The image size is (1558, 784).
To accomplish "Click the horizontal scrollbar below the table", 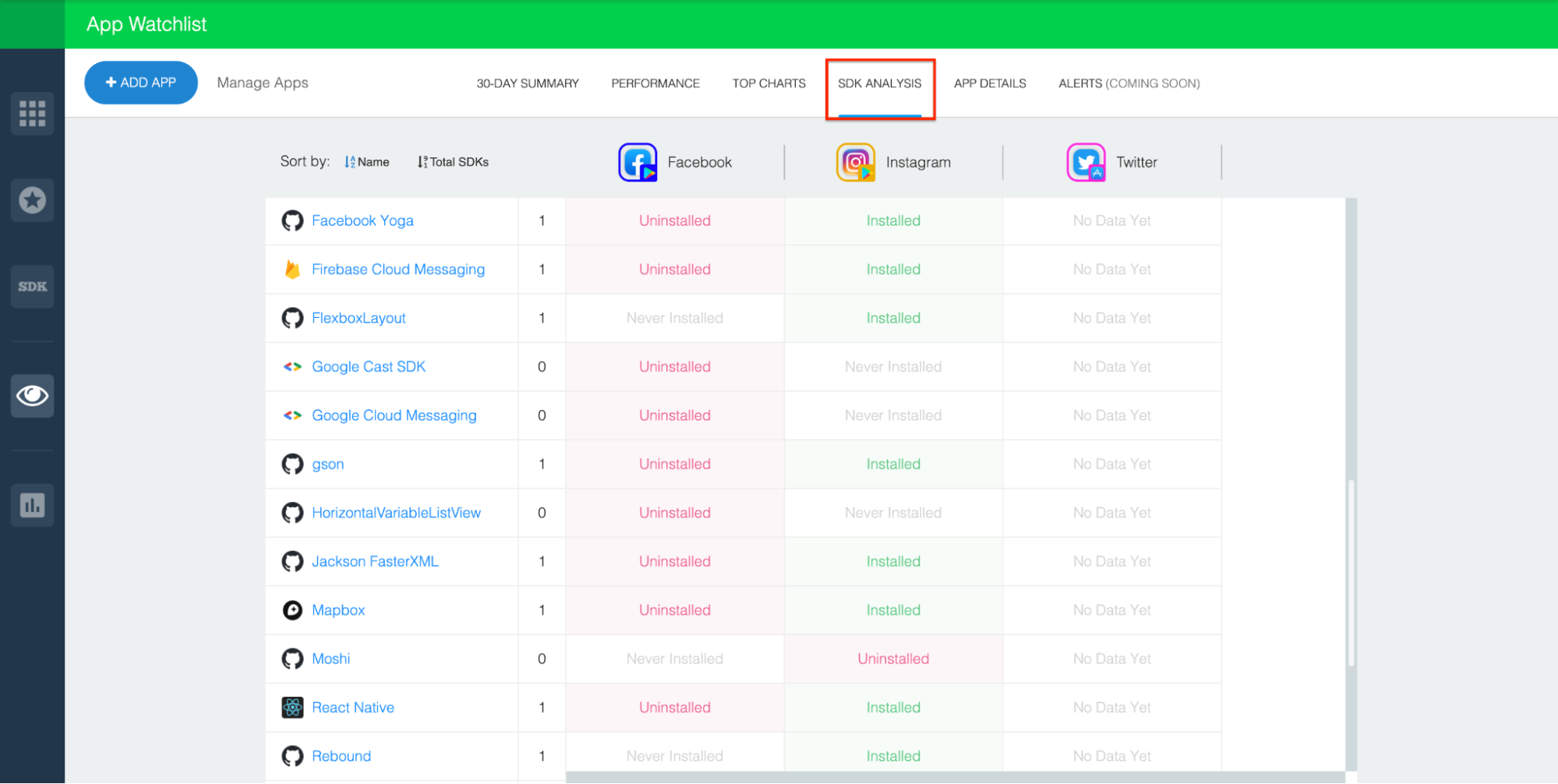I will 956,778.
